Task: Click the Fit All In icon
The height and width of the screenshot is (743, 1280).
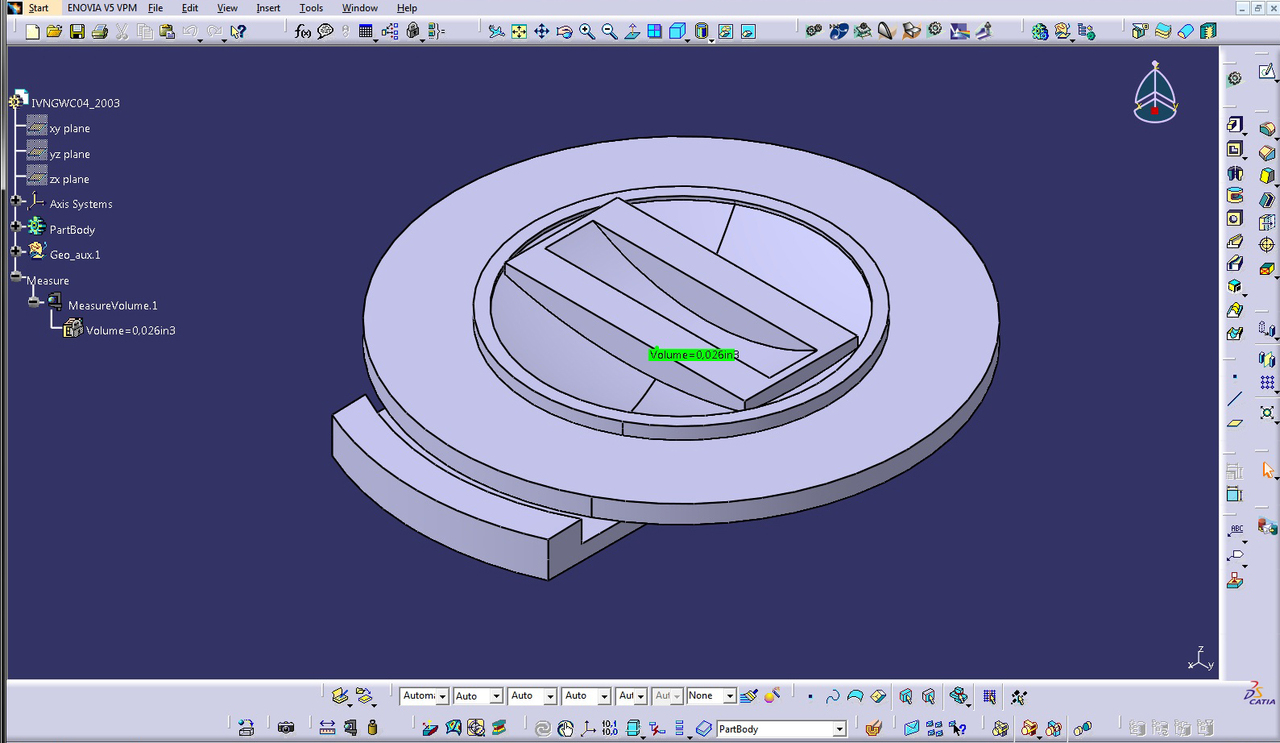Action: pyautogui.click(x=519, y=32)
